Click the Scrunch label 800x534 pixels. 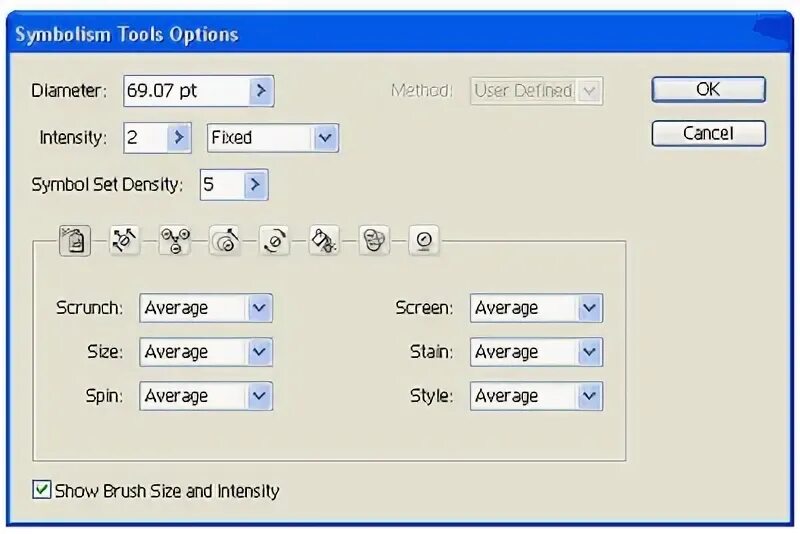89,308
